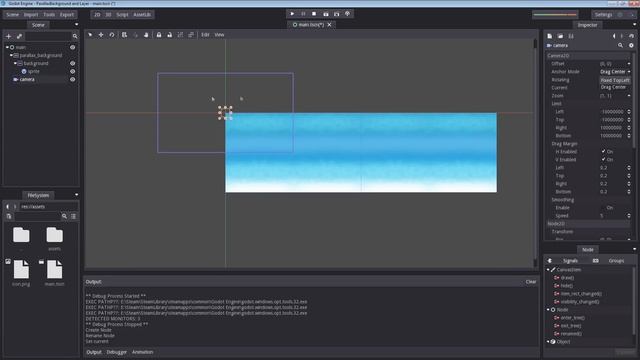
Task: Switch the FileSystem view to list mode
Action: point(73,216)
